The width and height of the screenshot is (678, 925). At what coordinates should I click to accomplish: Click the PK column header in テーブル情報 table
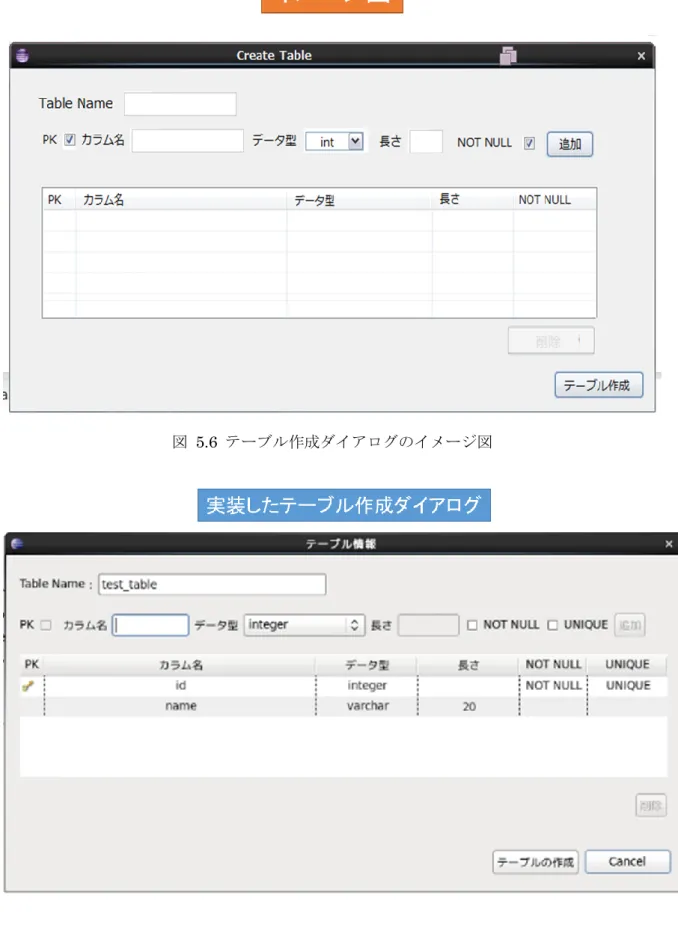[x=32, y=664]
